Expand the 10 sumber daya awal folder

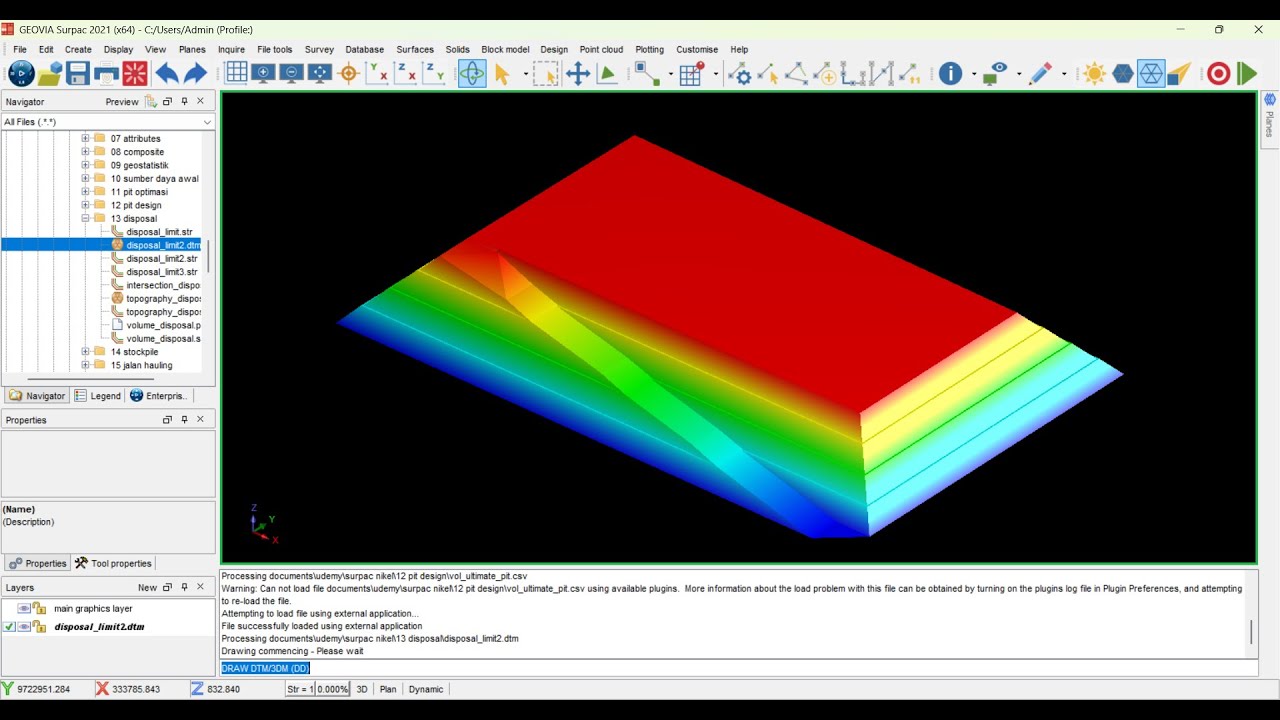pos(85,179)
